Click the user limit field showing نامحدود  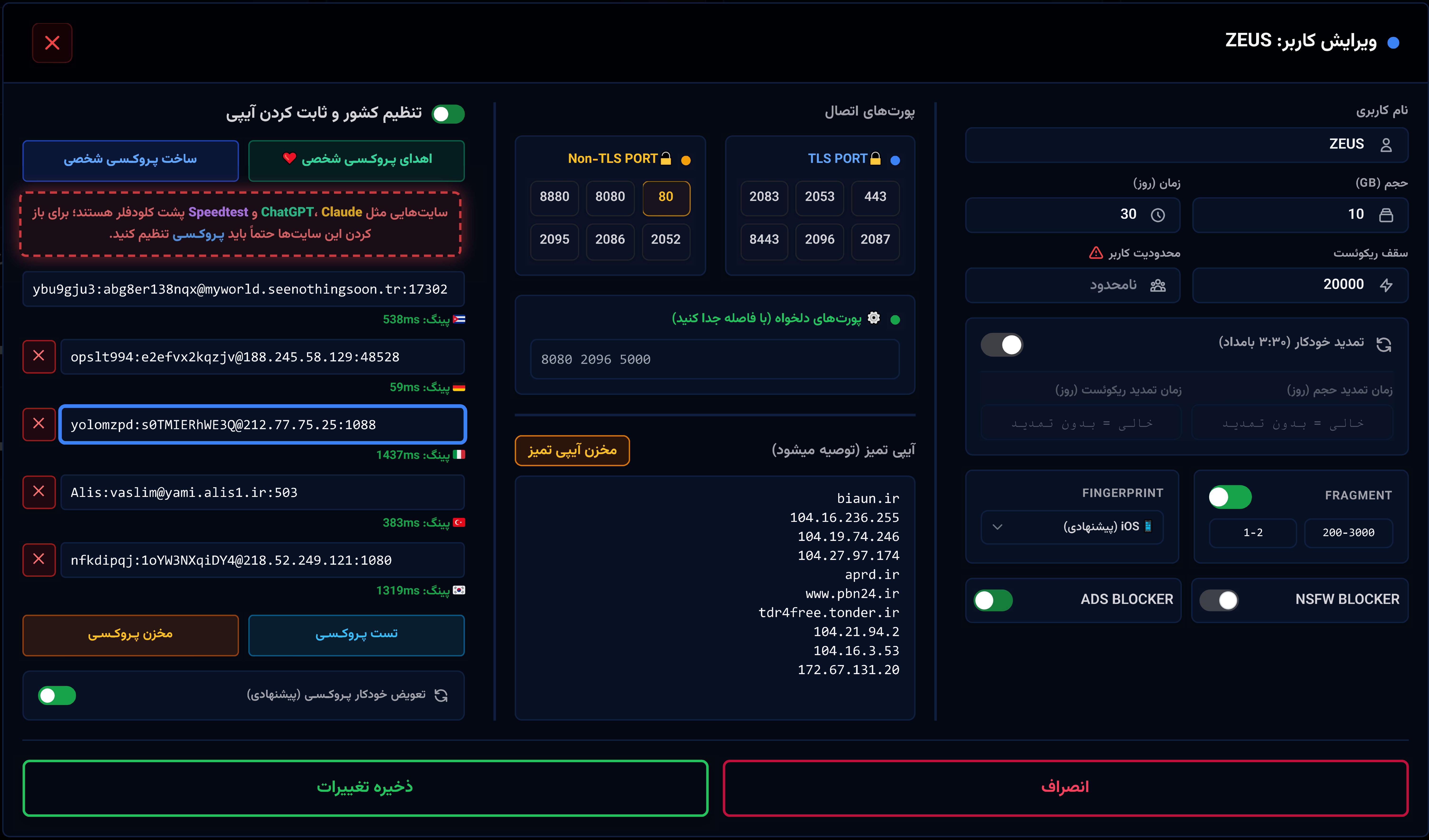[1072, 285]
